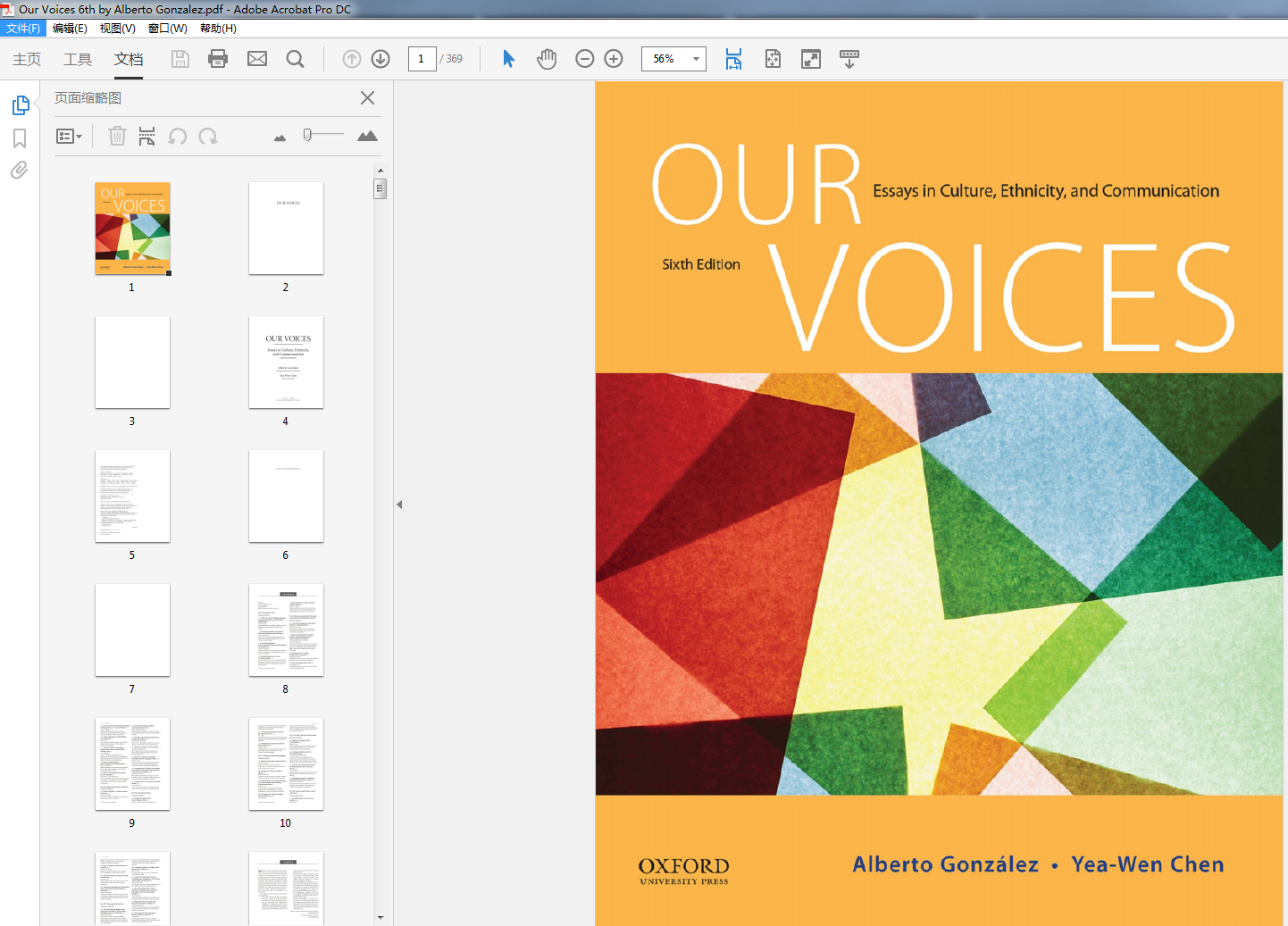Close the 页面缩略图 panel

(x=367, y=98)
